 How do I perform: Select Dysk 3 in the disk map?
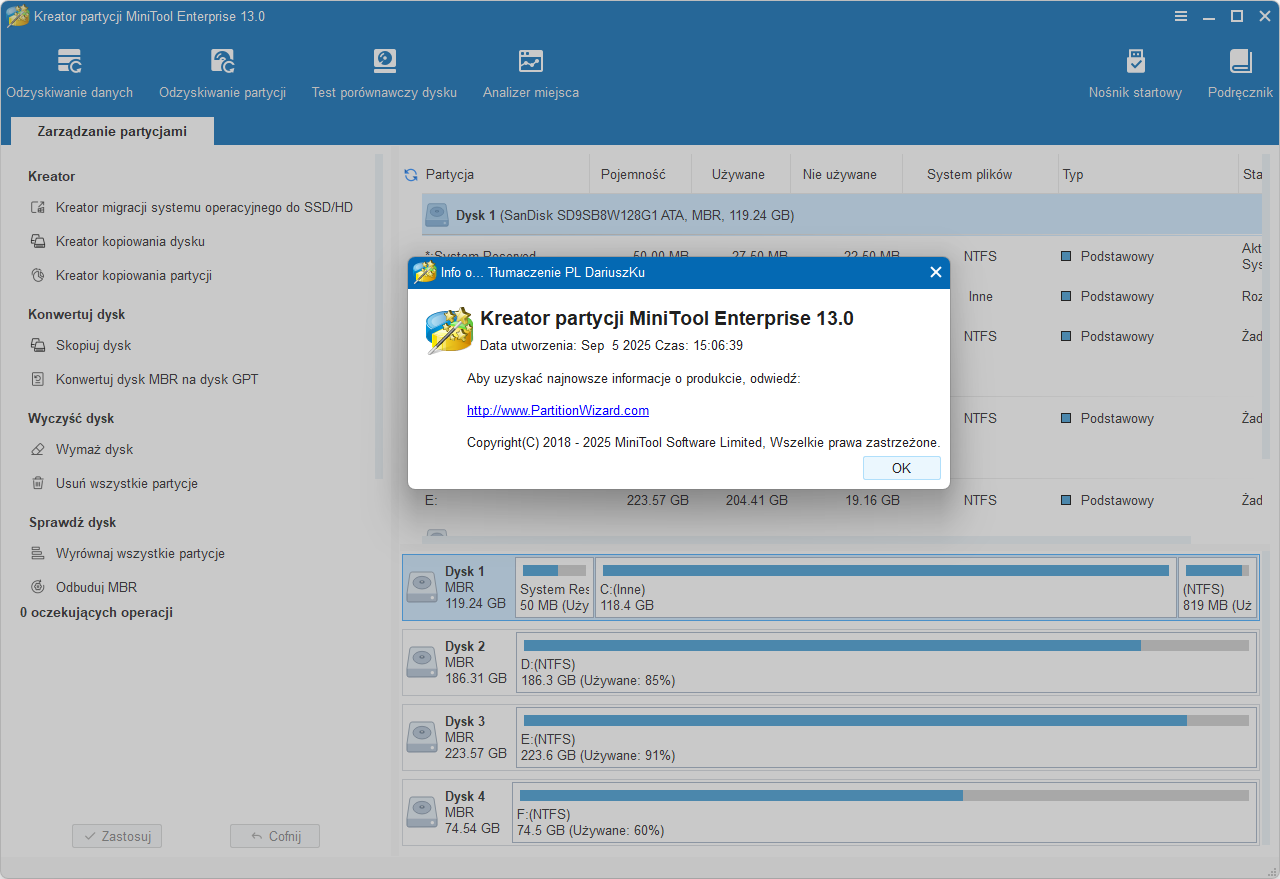(x=458, y=737)
